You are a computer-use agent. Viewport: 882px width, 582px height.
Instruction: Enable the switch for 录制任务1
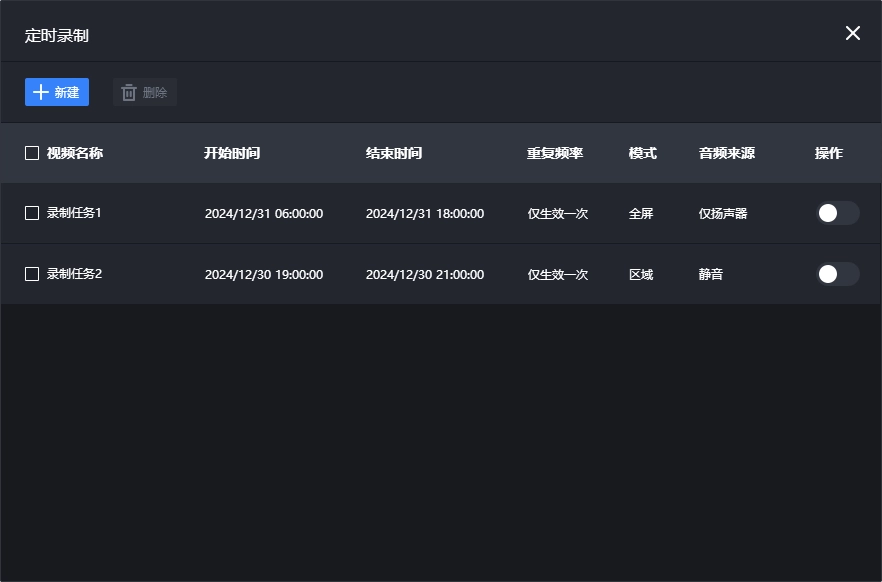(x=837, y=213)
